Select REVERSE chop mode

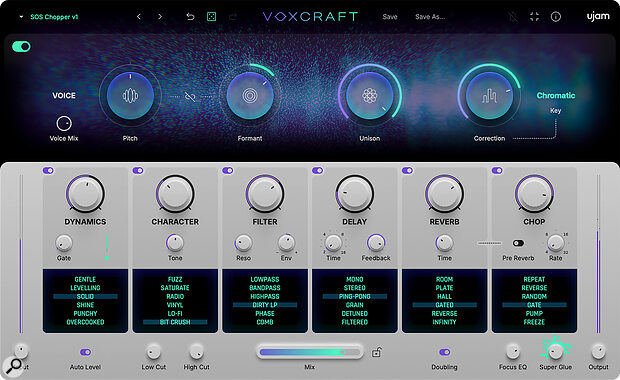(x=534, y=288)
